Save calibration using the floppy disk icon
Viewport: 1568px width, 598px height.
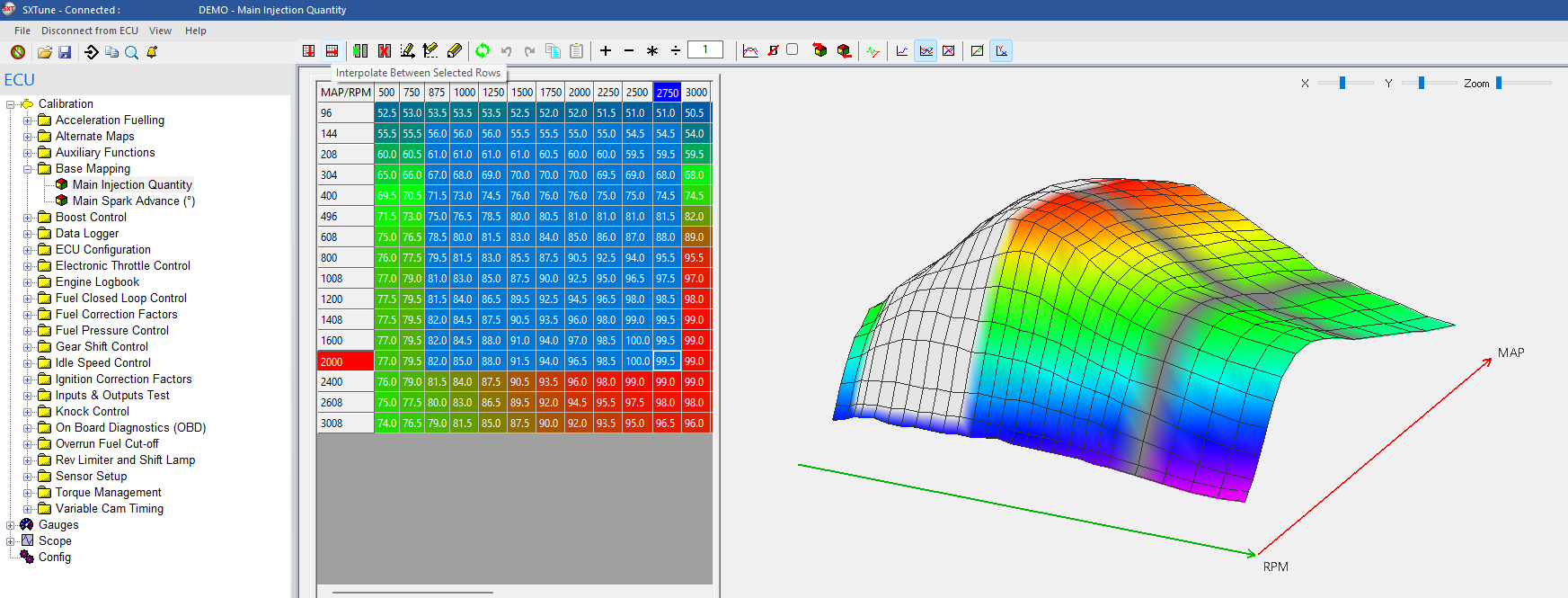click(x=65, y=52)
